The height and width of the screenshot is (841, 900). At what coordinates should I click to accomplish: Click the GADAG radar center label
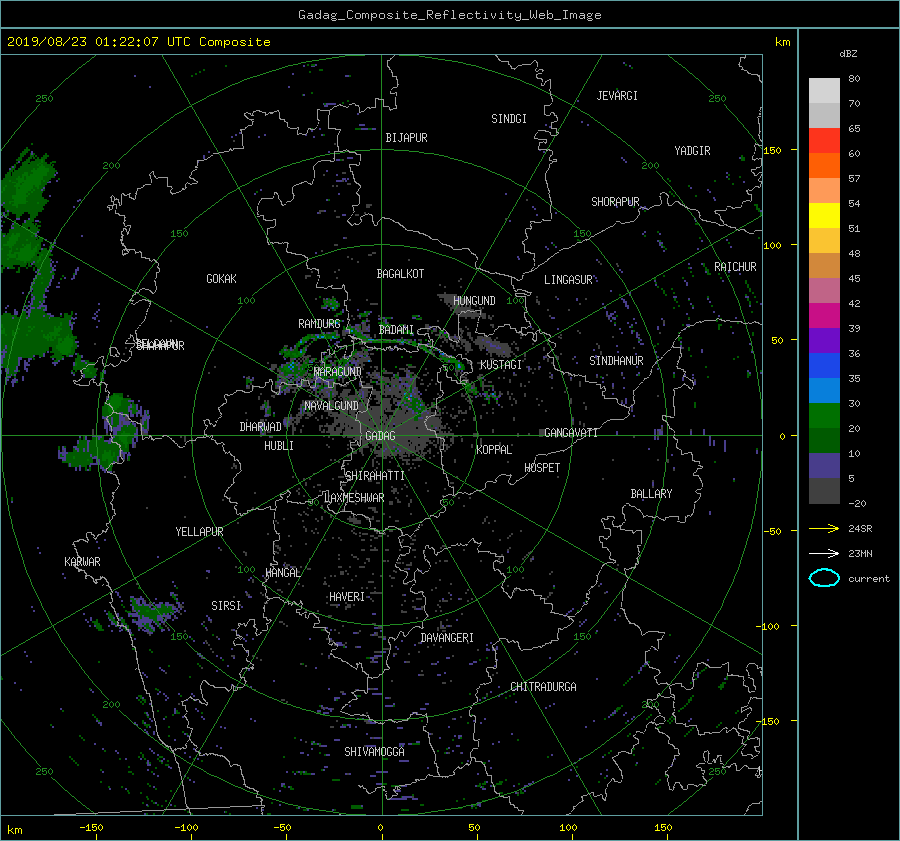[380, 436]
